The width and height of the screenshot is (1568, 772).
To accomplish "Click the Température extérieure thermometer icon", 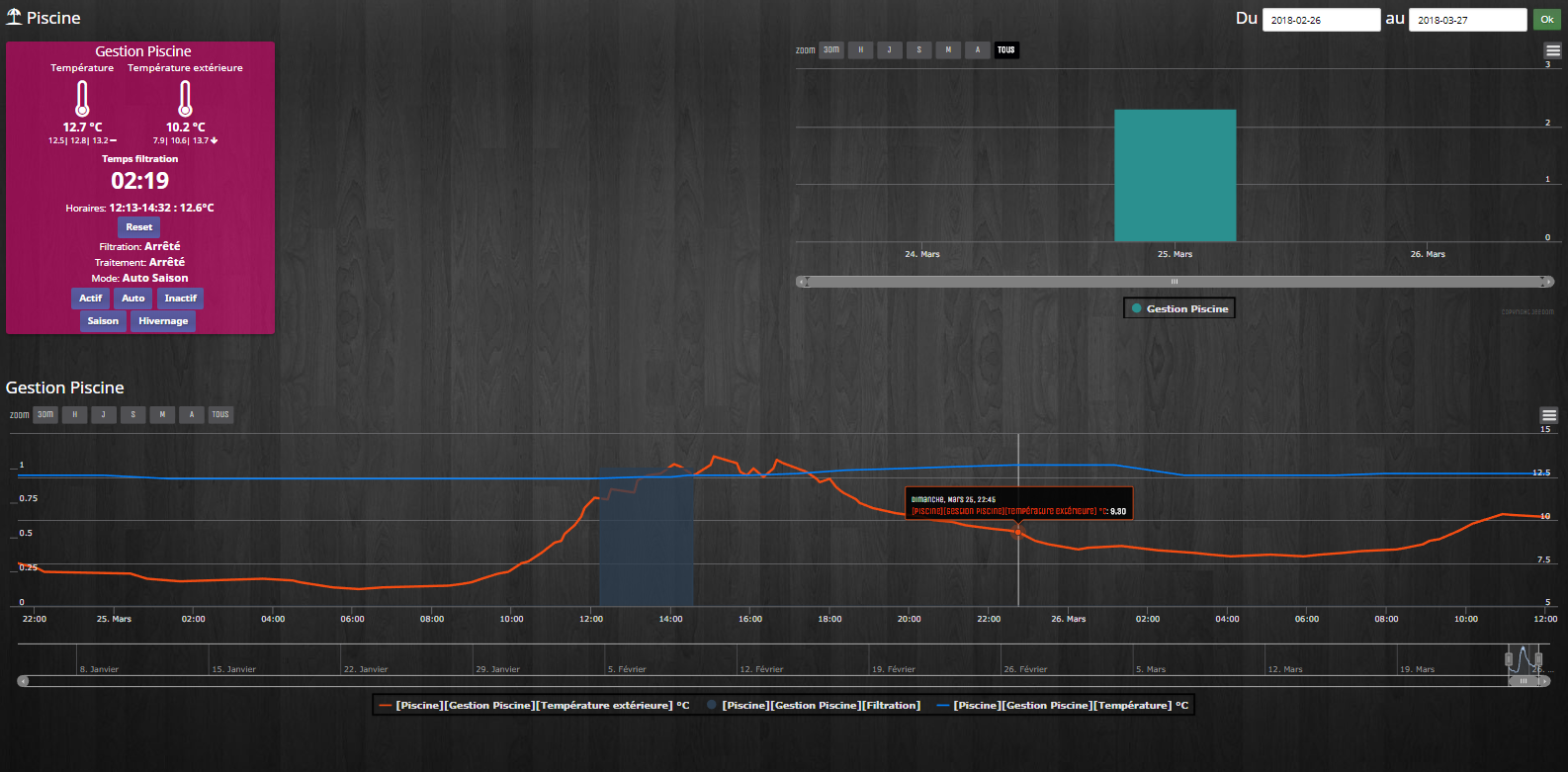I will pyautogui.click(x=185, y=99).
